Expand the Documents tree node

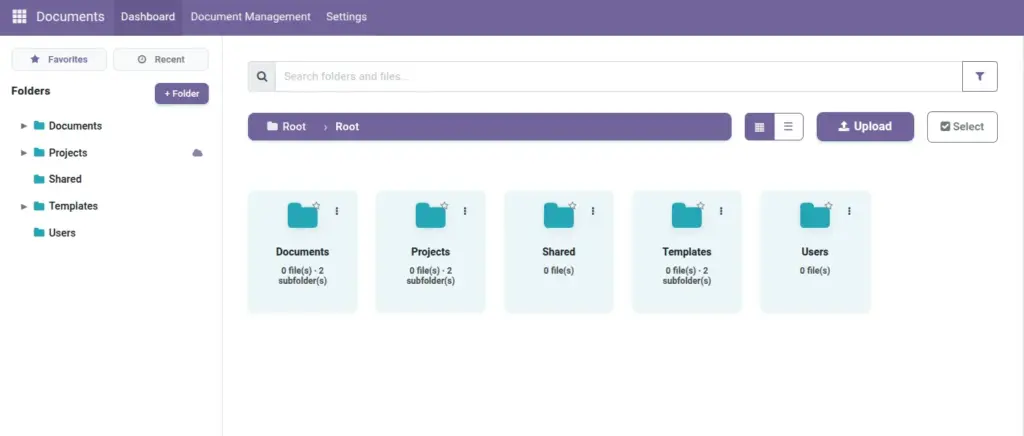(24, 126)
